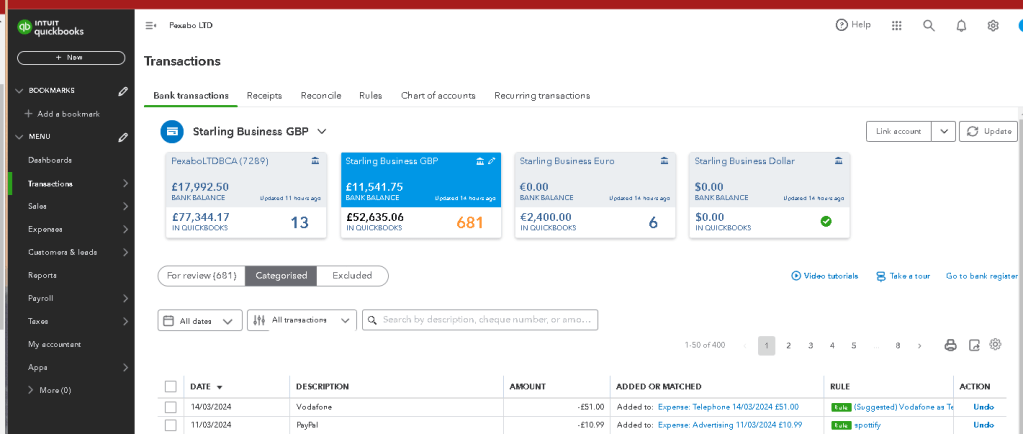Click the QuickBooks logo
1023x434 pixels.
tap(51, 27)
